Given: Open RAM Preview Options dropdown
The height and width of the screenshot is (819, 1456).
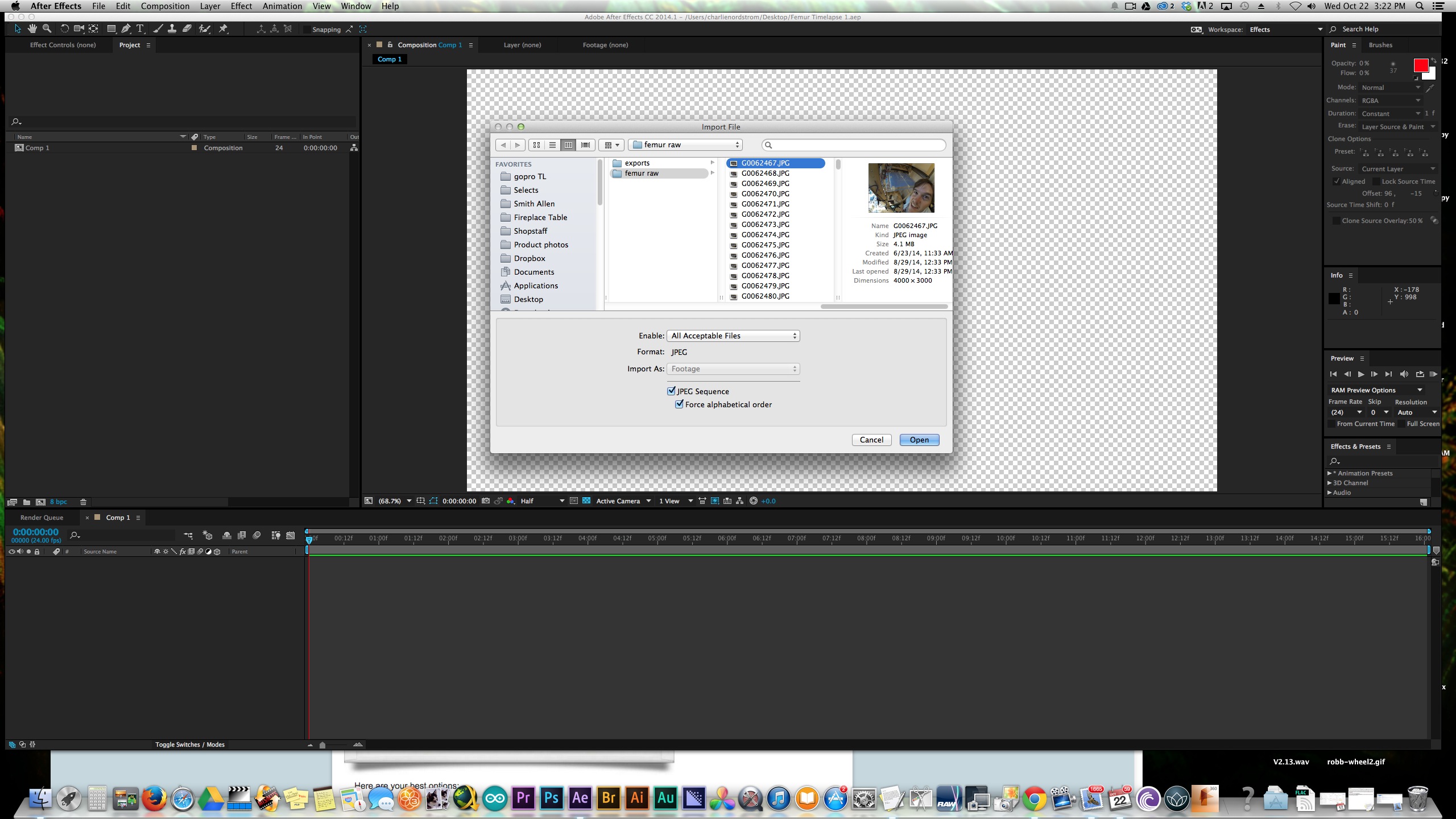Looking at the screenshot, I should pos(1376,390).
